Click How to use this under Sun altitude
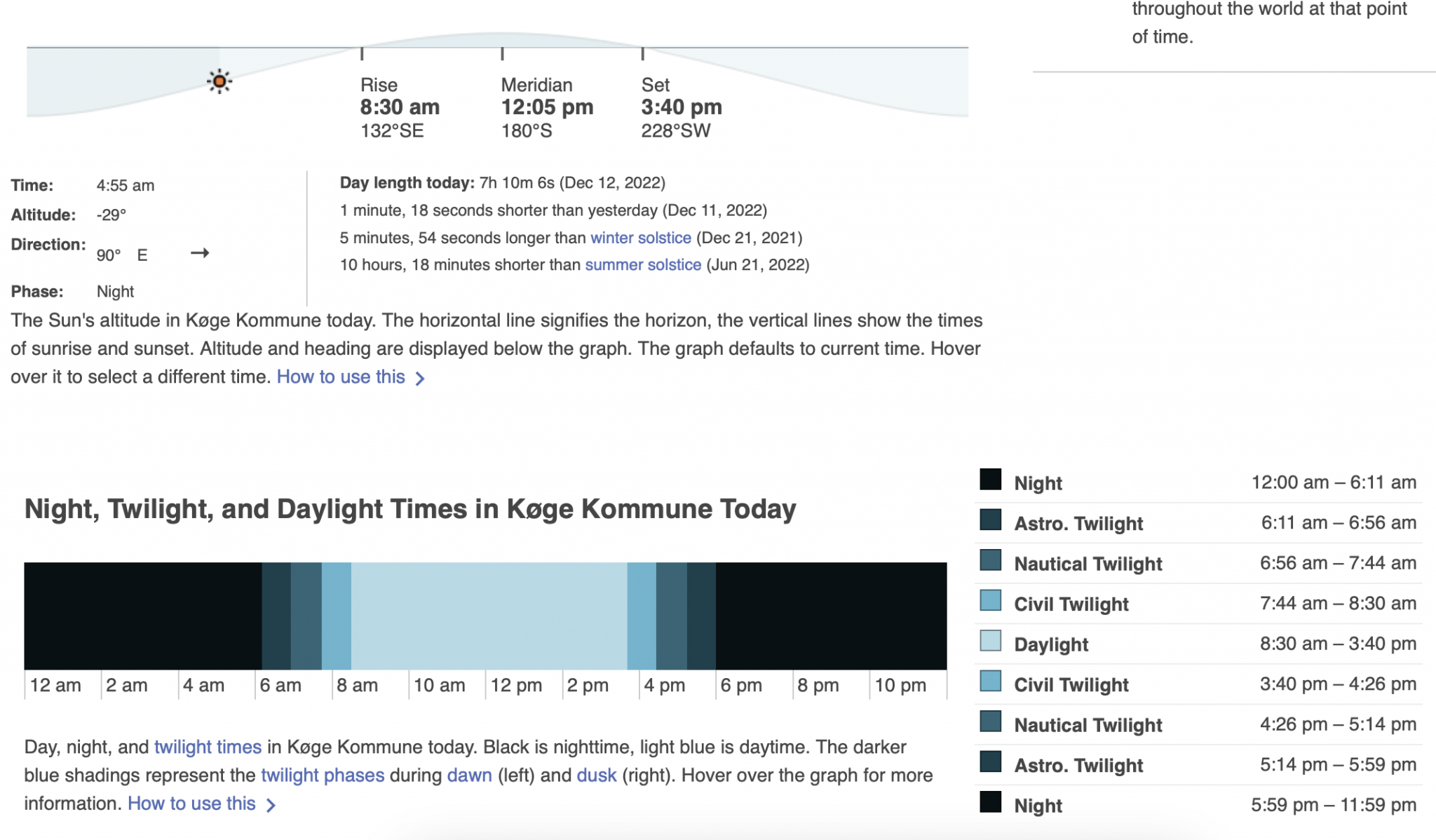 pyautogui.click(x=351, y=377)
